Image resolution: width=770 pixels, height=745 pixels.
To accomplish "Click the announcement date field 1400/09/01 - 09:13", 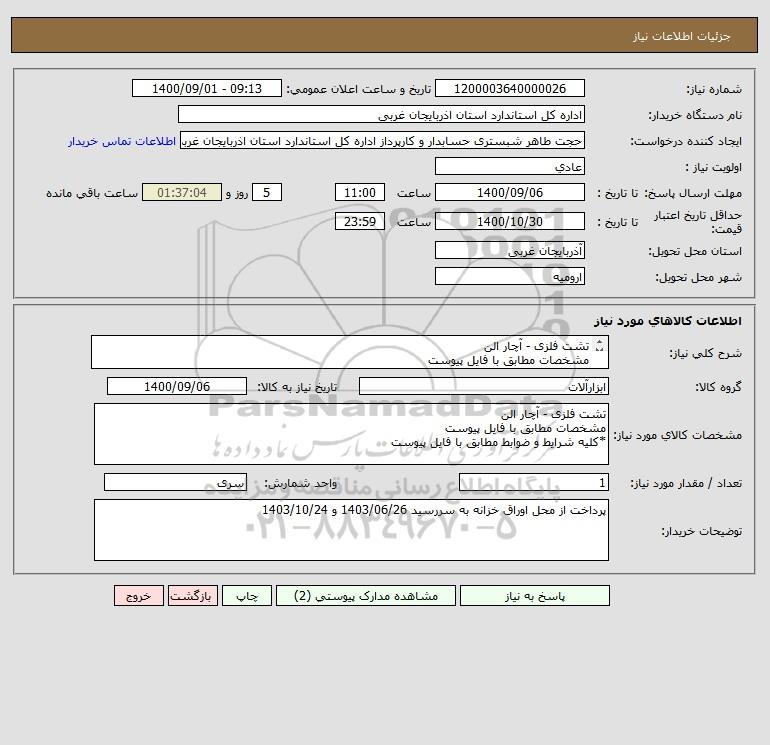I will coord(207,88).
